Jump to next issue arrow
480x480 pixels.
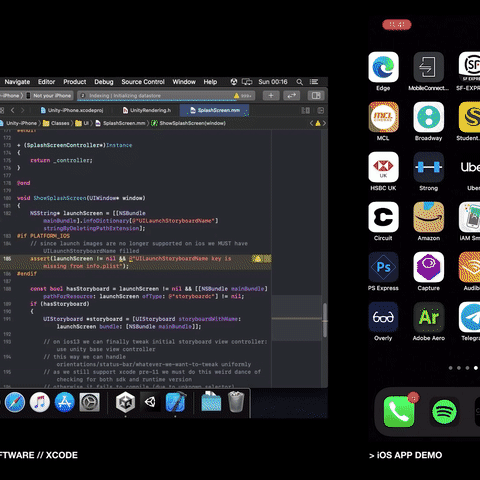[x=324, y=123]
